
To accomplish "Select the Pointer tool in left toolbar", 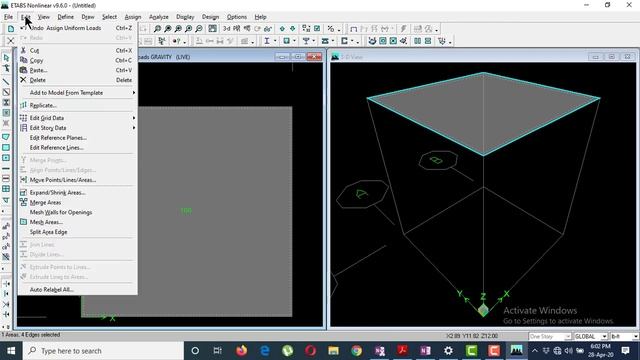I will [6, 58].
